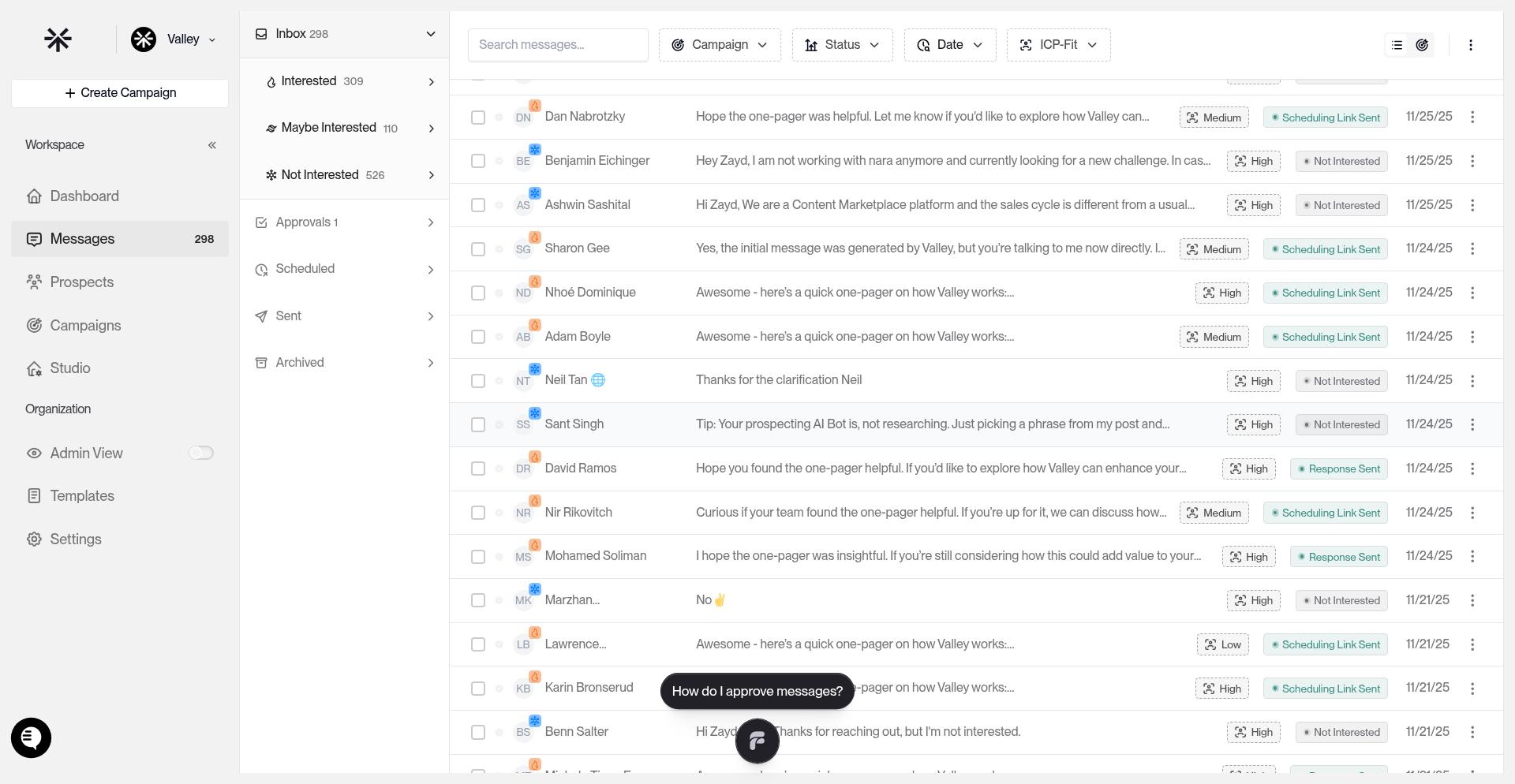Collapse the Workspace sidebar with double-chevron
Screen dimensions: 1515x784
point(211,145)
